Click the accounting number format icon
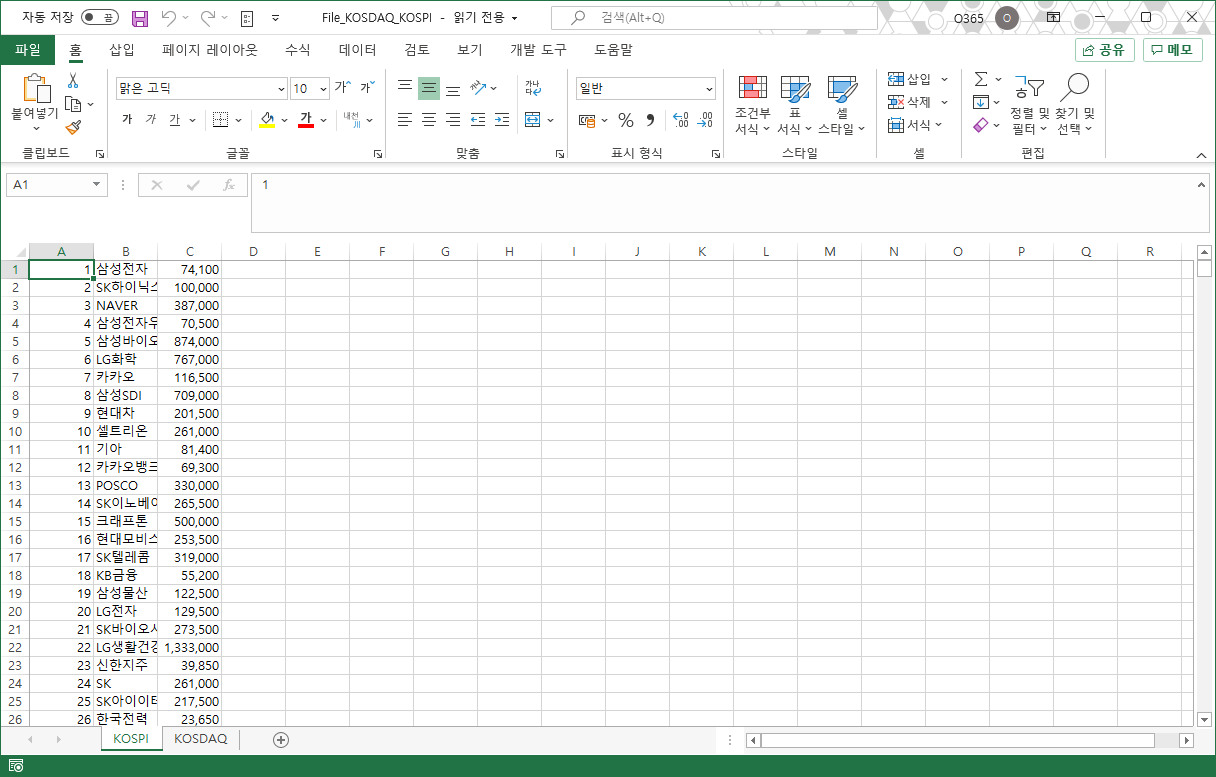Image resolution: width=1216 pixels, height=777 pixels. click(x=587, y=120)
